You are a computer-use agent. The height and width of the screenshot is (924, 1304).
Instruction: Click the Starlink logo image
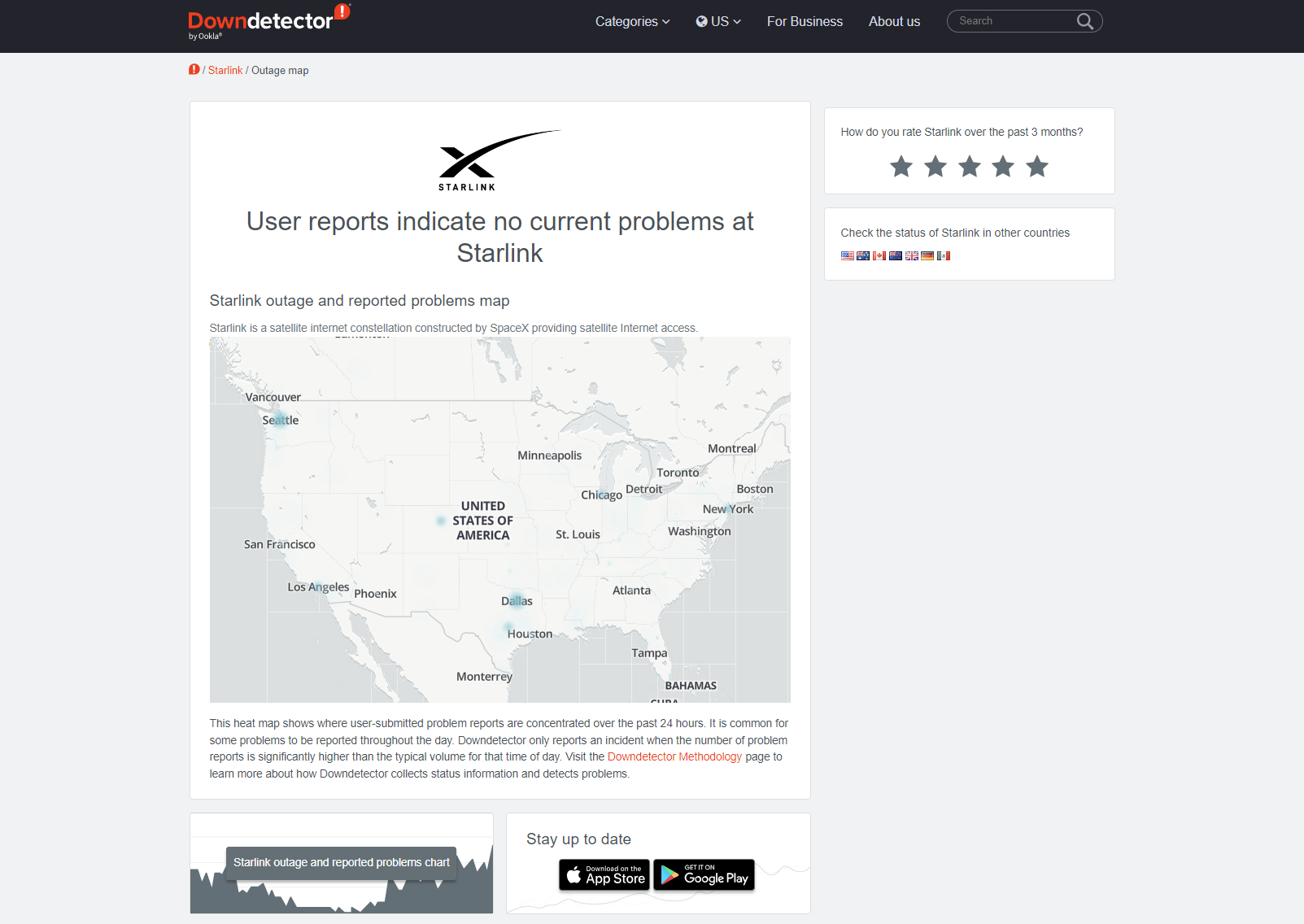499,160
